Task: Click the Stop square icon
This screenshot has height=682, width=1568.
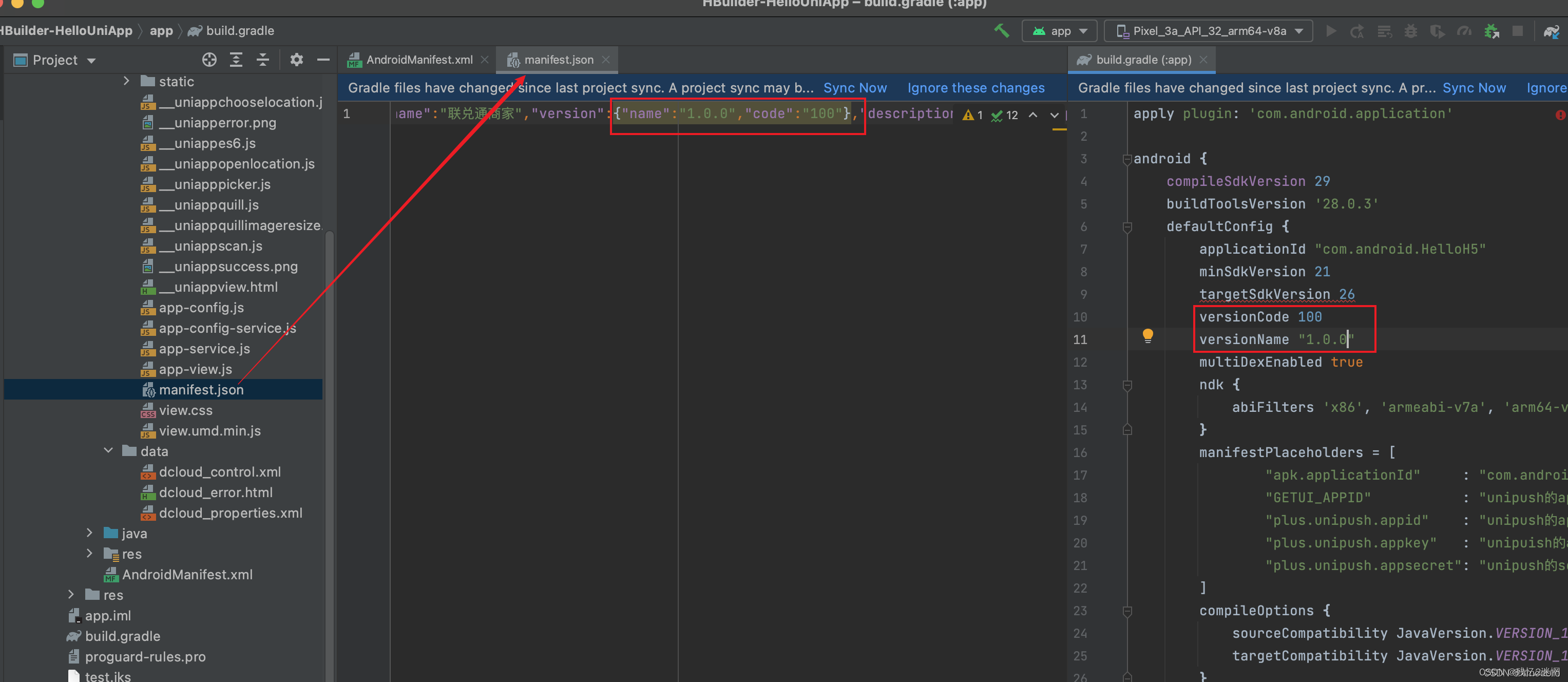Action: coord(1518,30)
